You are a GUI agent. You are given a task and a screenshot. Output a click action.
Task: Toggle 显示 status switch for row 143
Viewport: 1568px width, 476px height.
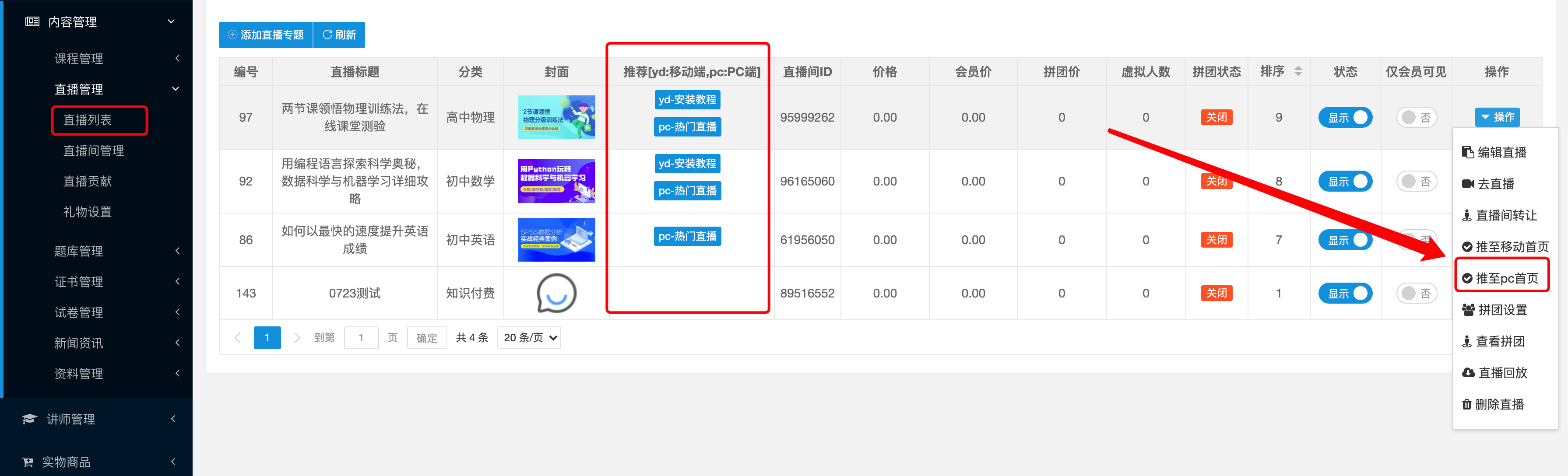(1345, 294)
